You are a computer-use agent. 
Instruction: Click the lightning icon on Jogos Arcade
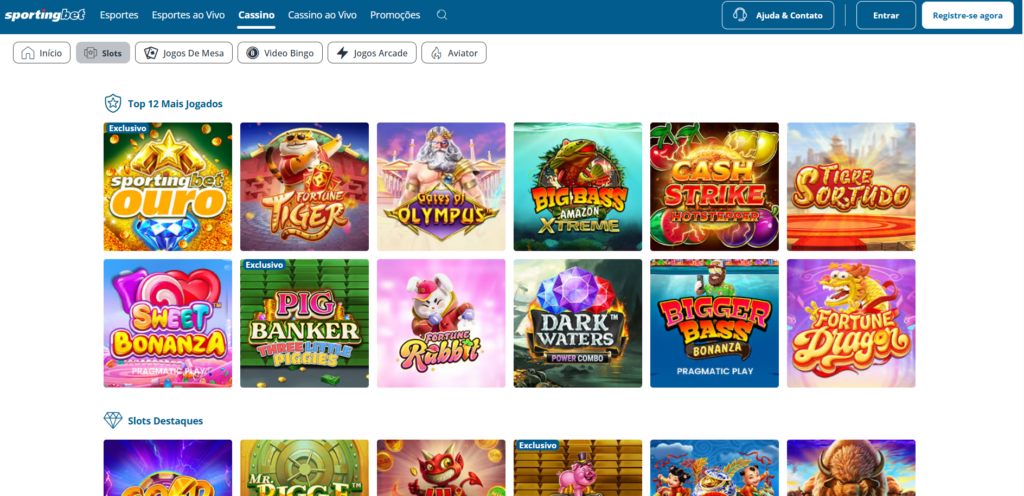[x=342, y=53]
